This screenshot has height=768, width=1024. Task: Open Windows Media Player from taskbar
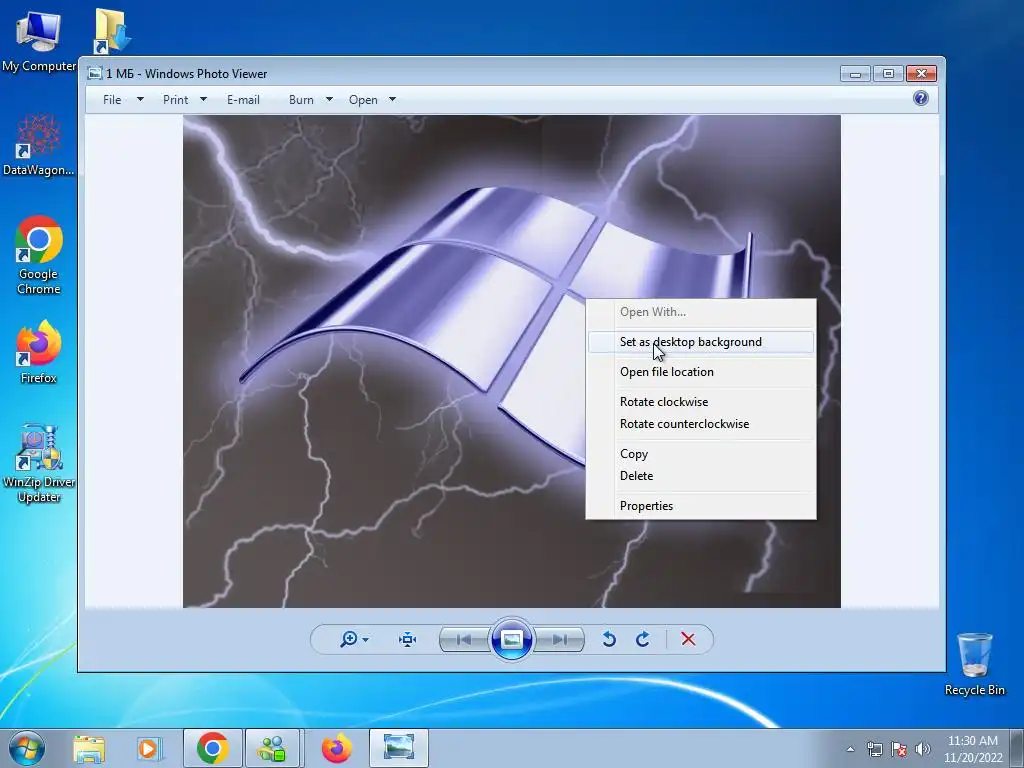click(x=150, y=748)
